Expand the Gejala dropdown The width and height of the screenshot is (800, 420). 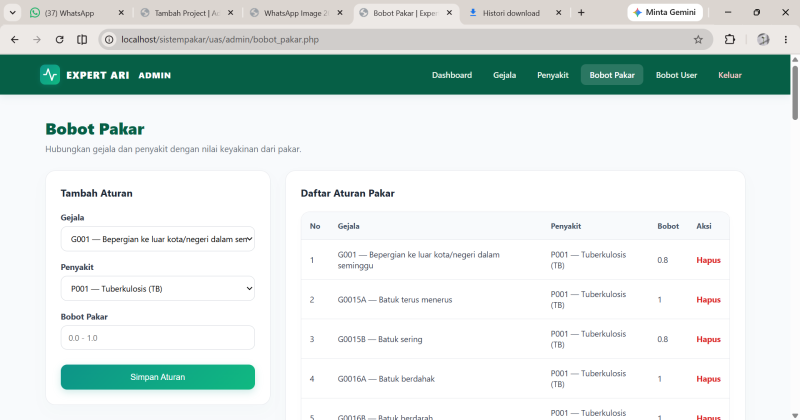pos(158,239)
